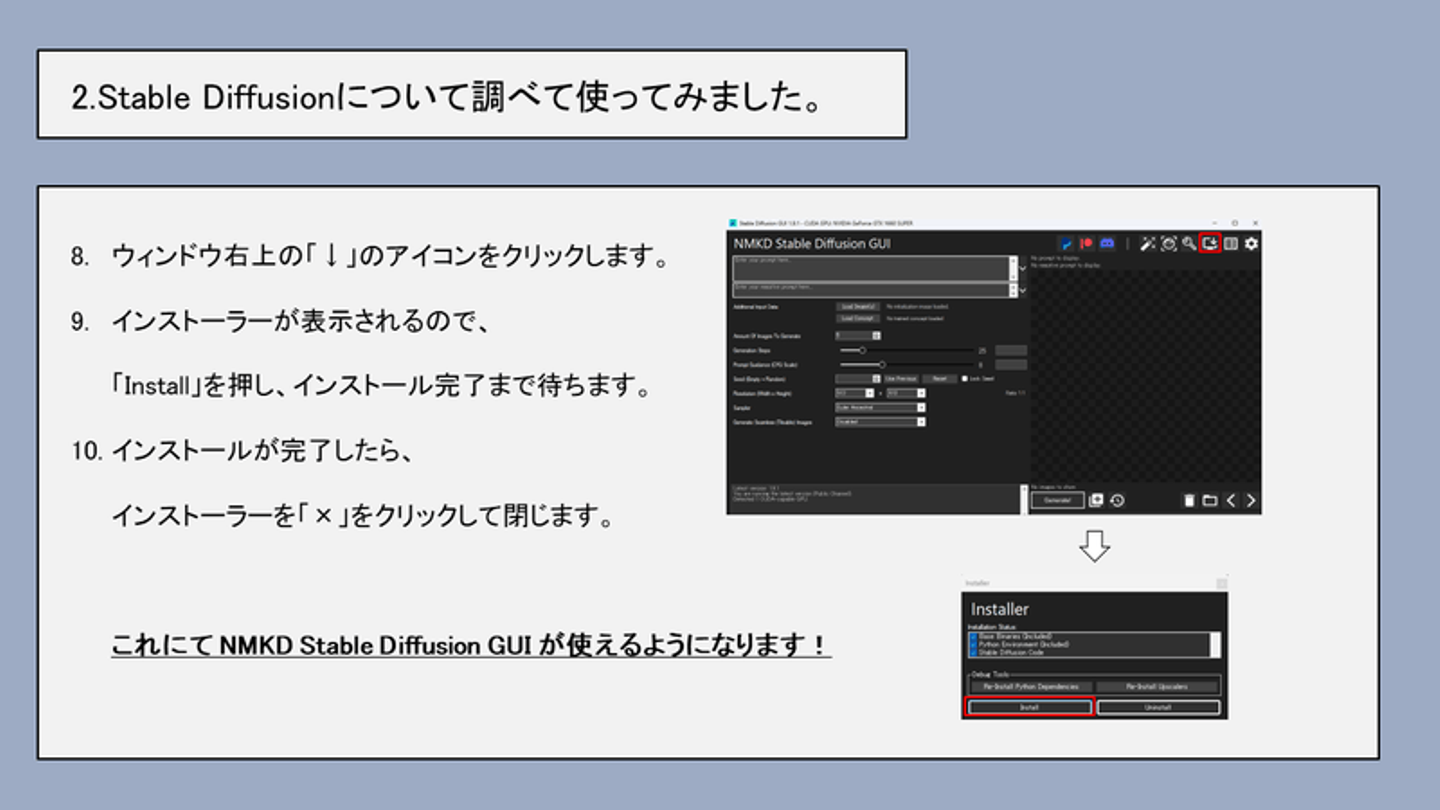The height and width of the screenshot is (810, 1440).
Task: Close the Installer window
Action: click(1221, 583)
